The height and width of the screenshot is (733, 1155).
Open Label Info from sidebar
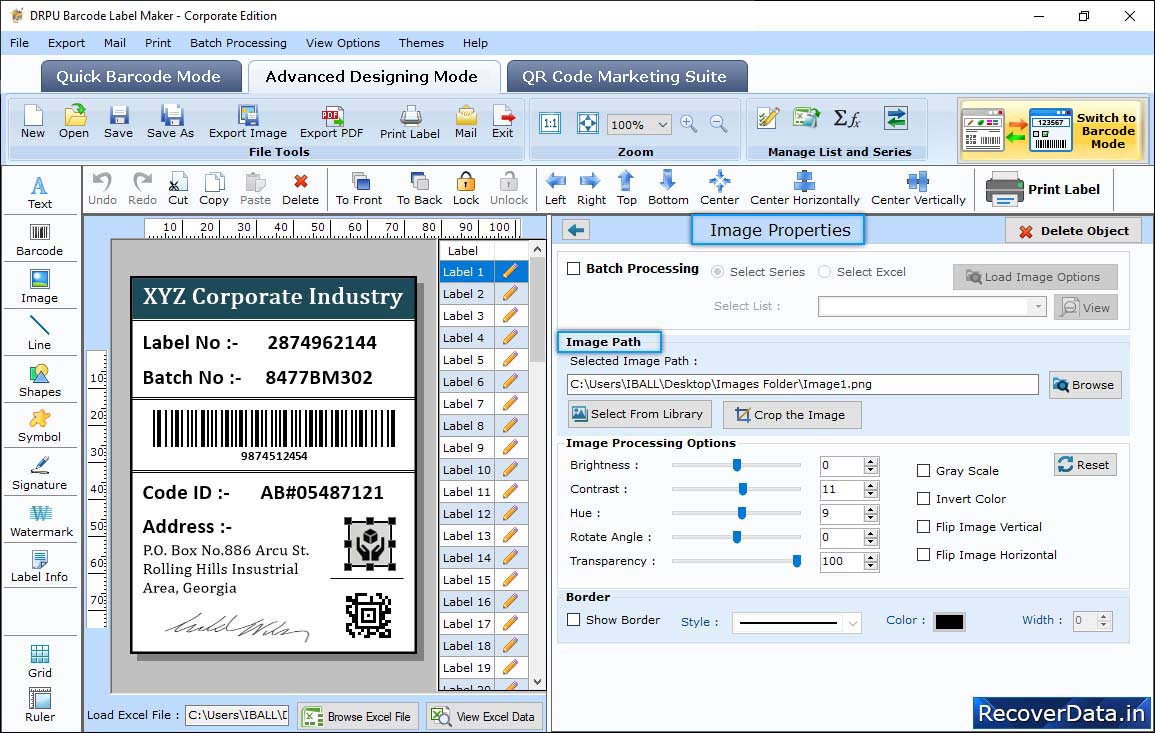40,566
